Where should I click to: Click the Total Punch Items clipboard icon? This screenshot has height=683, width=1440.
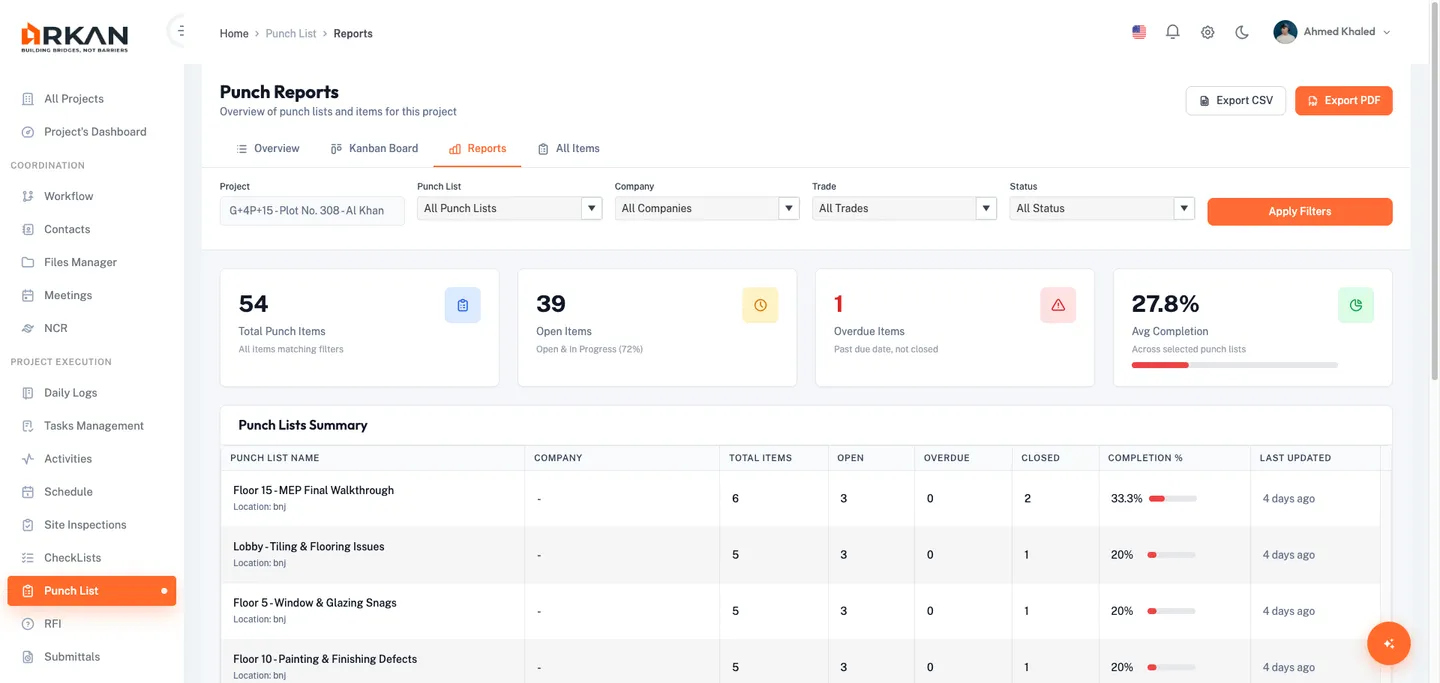pyautogui.click(x=462, y=305)
